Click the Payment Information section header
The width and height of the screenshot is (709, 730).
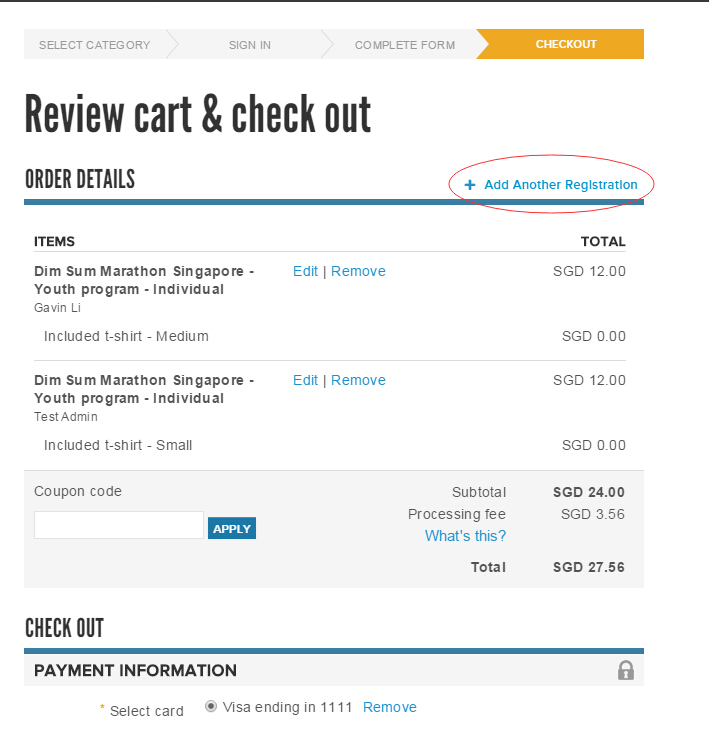pos(135,670)
